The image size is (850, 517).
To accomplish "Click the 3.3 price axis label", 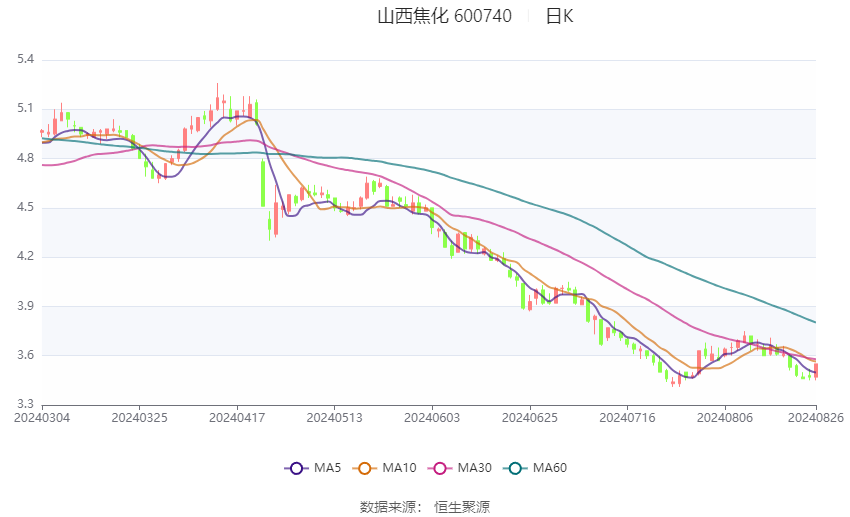I will click(25, 404).
